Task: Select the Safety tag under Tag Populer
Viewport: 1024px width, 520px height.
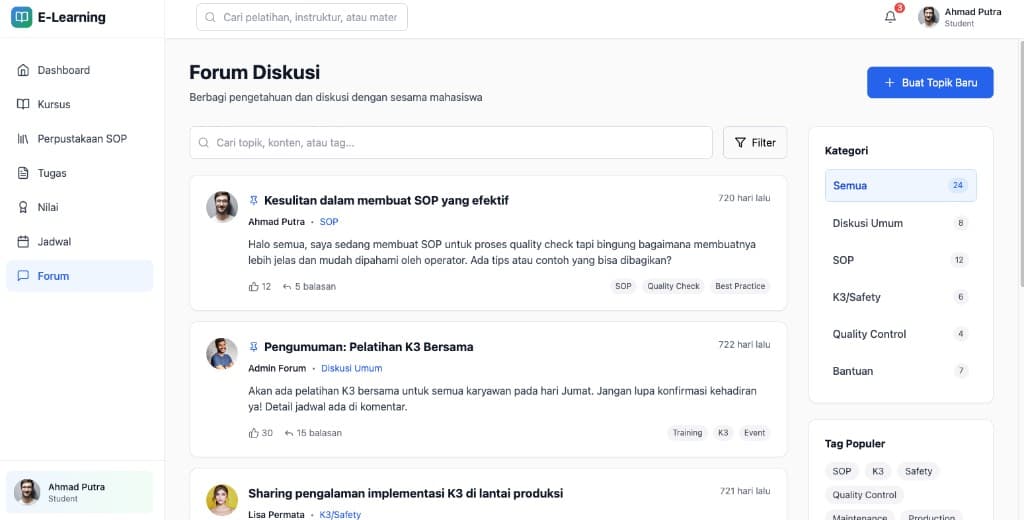Action: (918, 471)
